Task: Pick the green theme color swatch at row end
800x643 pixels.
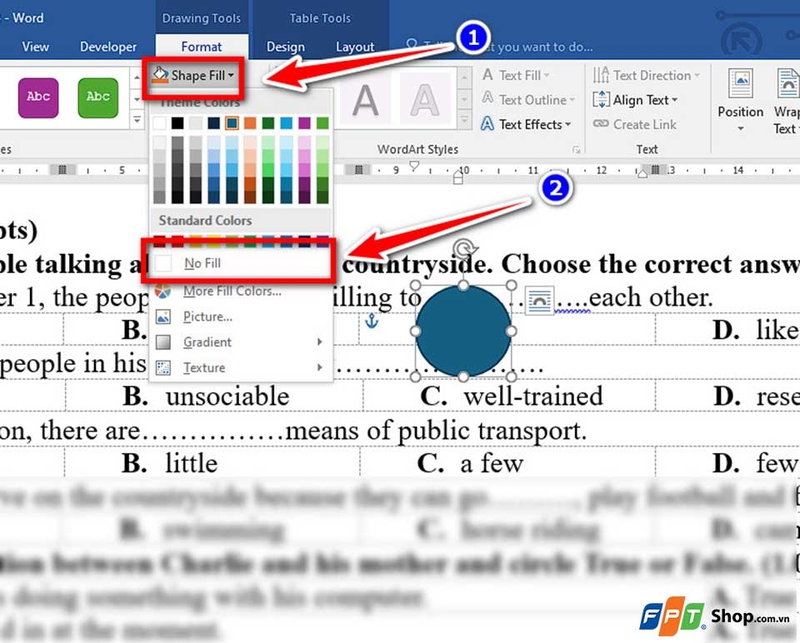Action: point(322,123)
